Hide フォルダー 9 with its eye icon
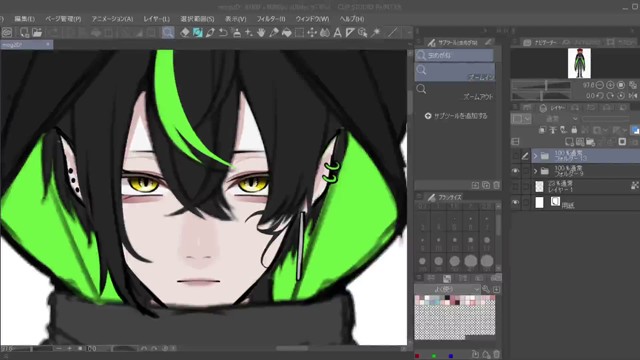 click(x=516, y=171)
